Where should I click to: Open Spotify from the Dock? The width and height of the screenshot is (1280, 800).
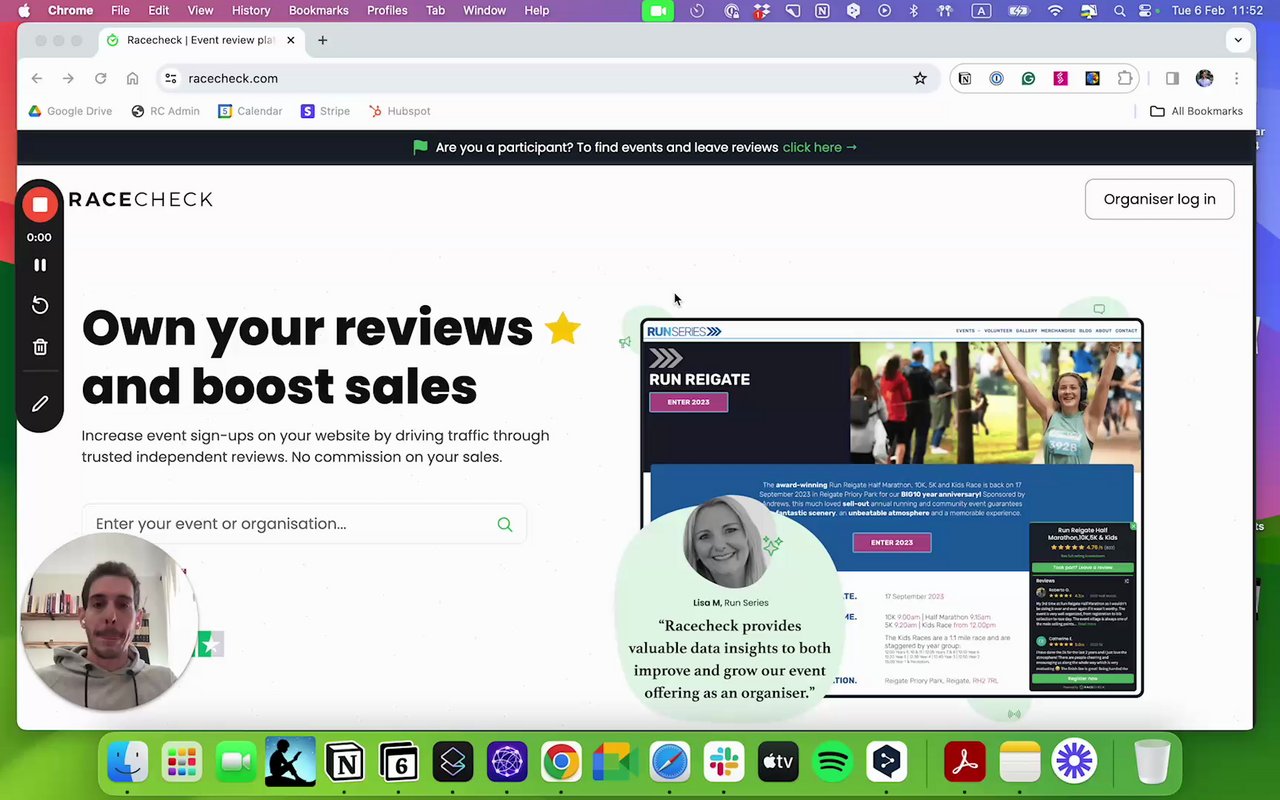tap(833, 762)
